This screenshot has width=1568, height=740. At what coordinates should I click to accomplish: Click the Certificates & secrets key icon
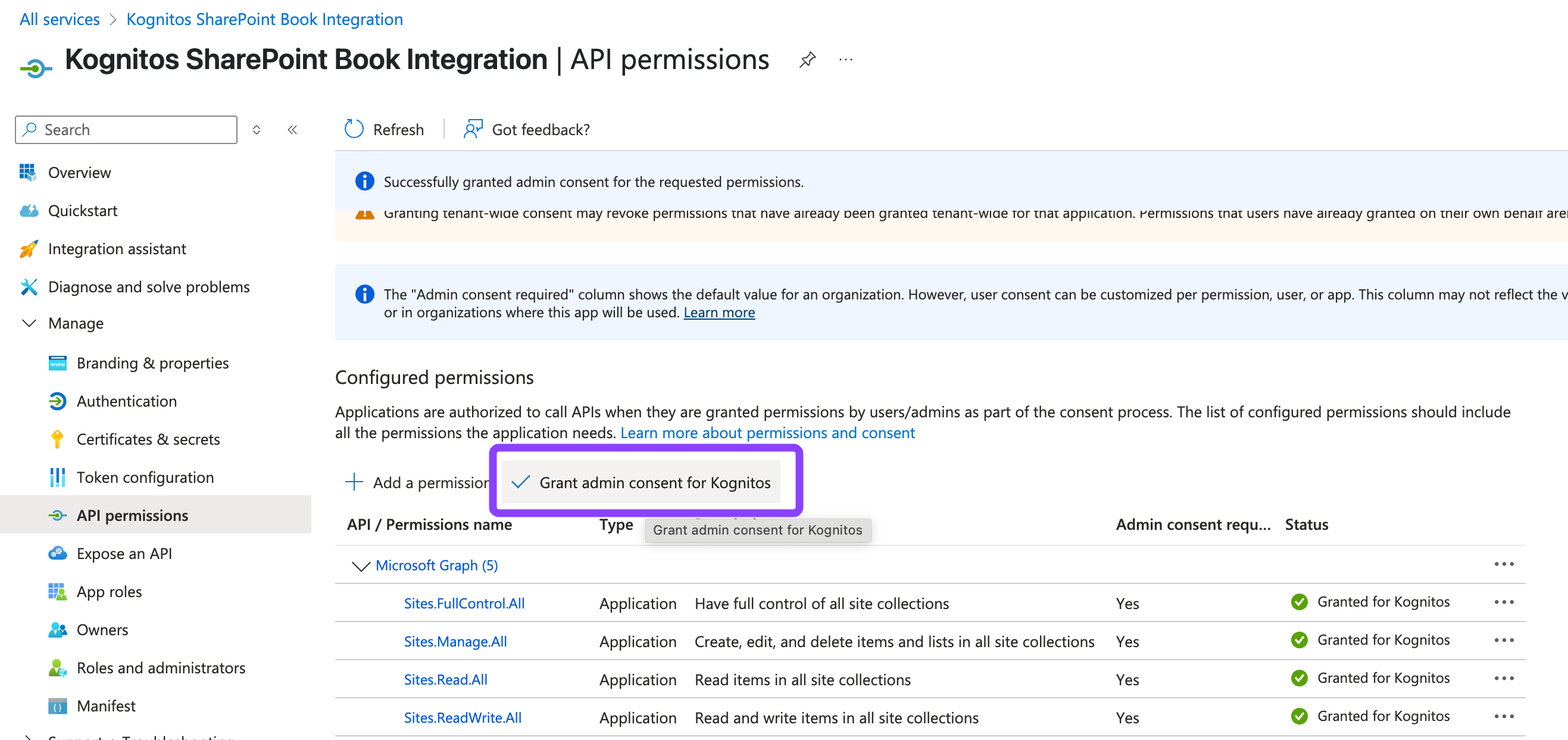(57, 439)
